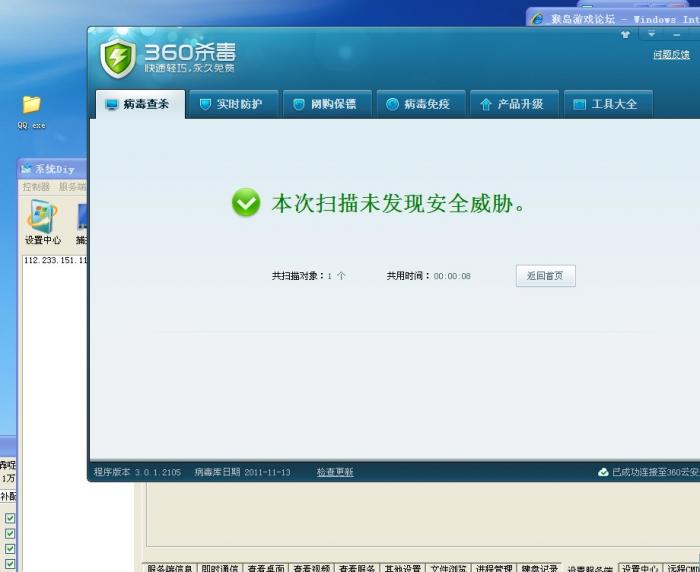700x572 pixels.
Task: Open the 查看服务 bottom tab
Action: 357,568
